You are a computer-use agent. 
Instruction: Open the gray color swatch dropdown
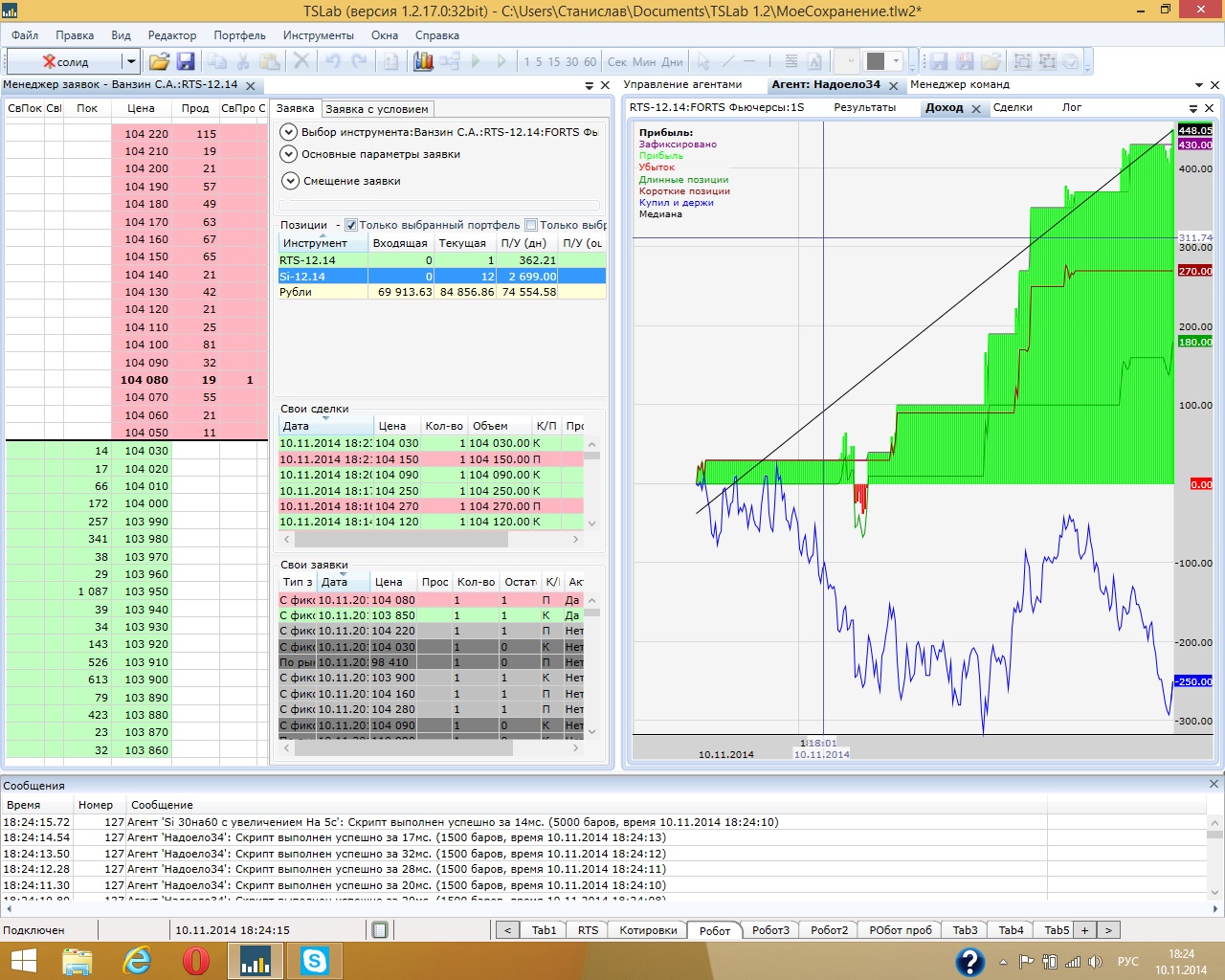pos(897,61)
